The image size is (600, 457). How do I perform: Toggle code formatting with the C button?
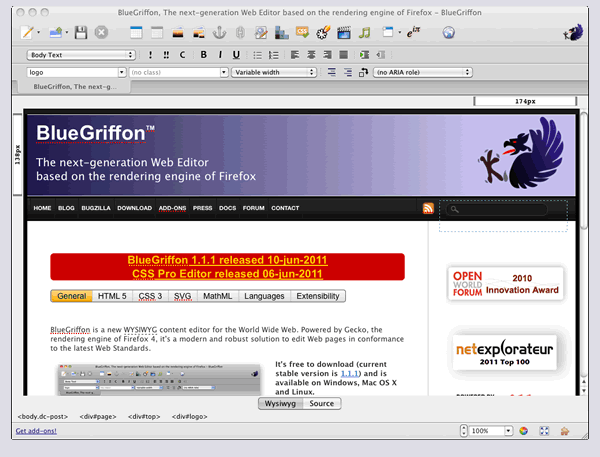(x=182, y=55)
